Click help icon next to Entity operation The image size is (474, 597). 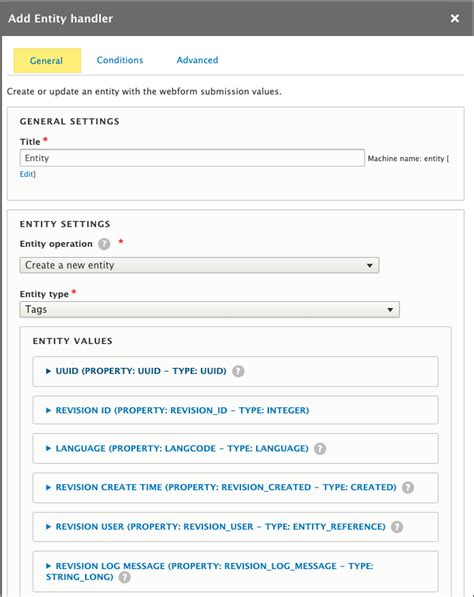(104, 244)
